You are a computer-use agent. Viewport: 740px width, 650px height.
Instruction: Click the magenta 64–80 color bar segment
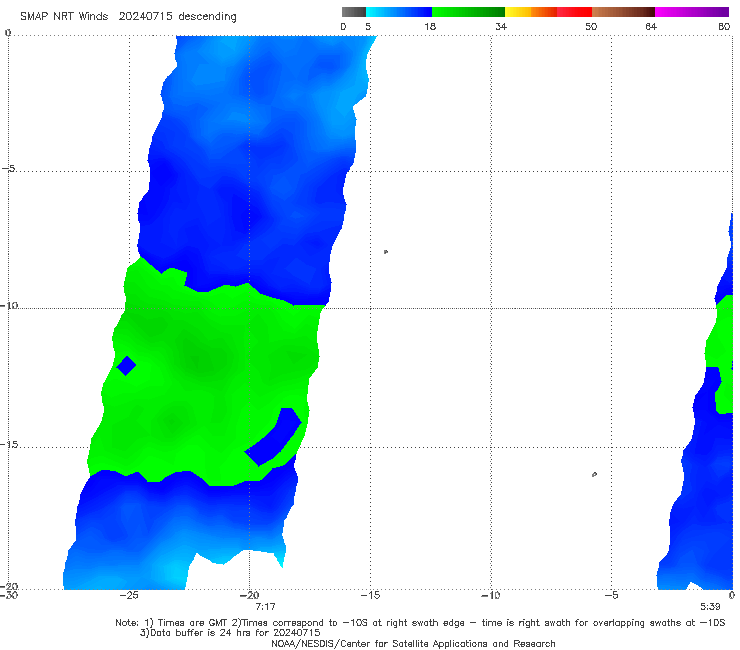(x=692, y=12)
